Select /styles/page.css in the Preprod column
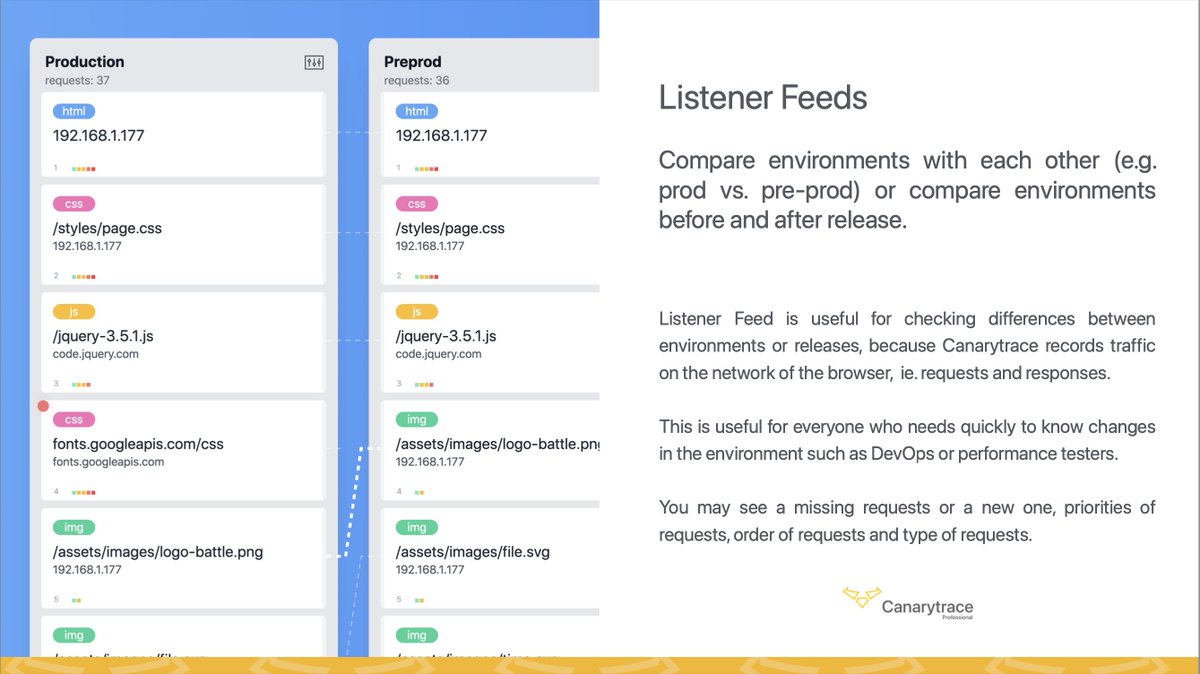Viewport: 1200px width, 674px height. (450, 228)
